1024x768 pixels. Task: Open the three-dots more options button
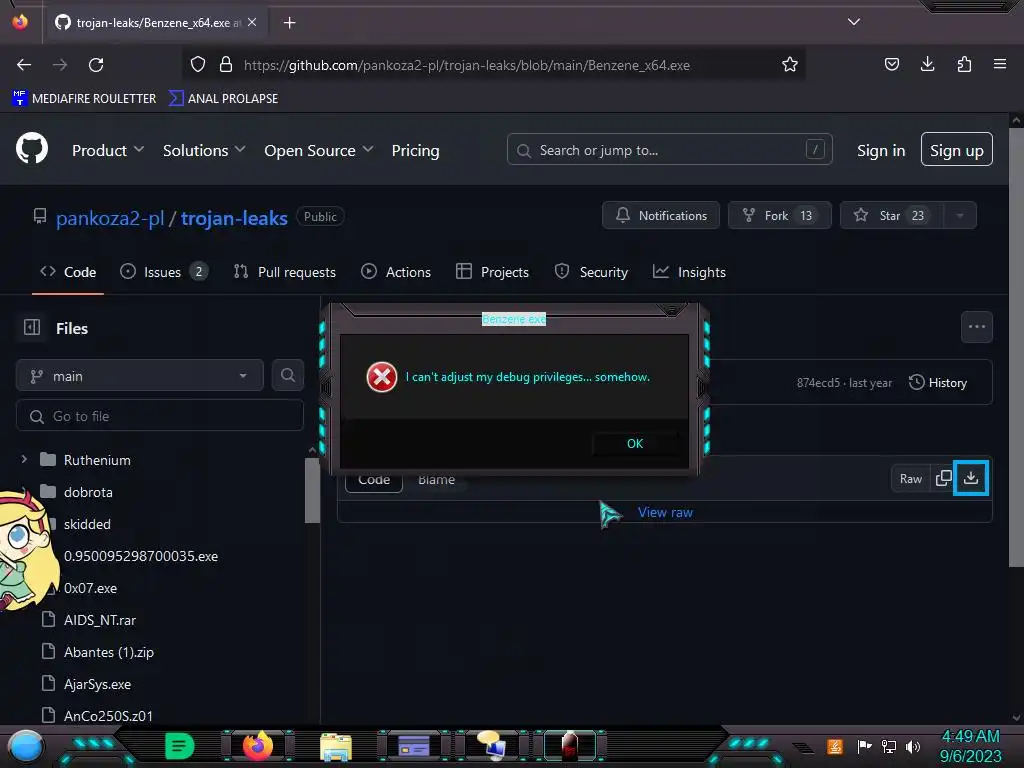(977, 327)
